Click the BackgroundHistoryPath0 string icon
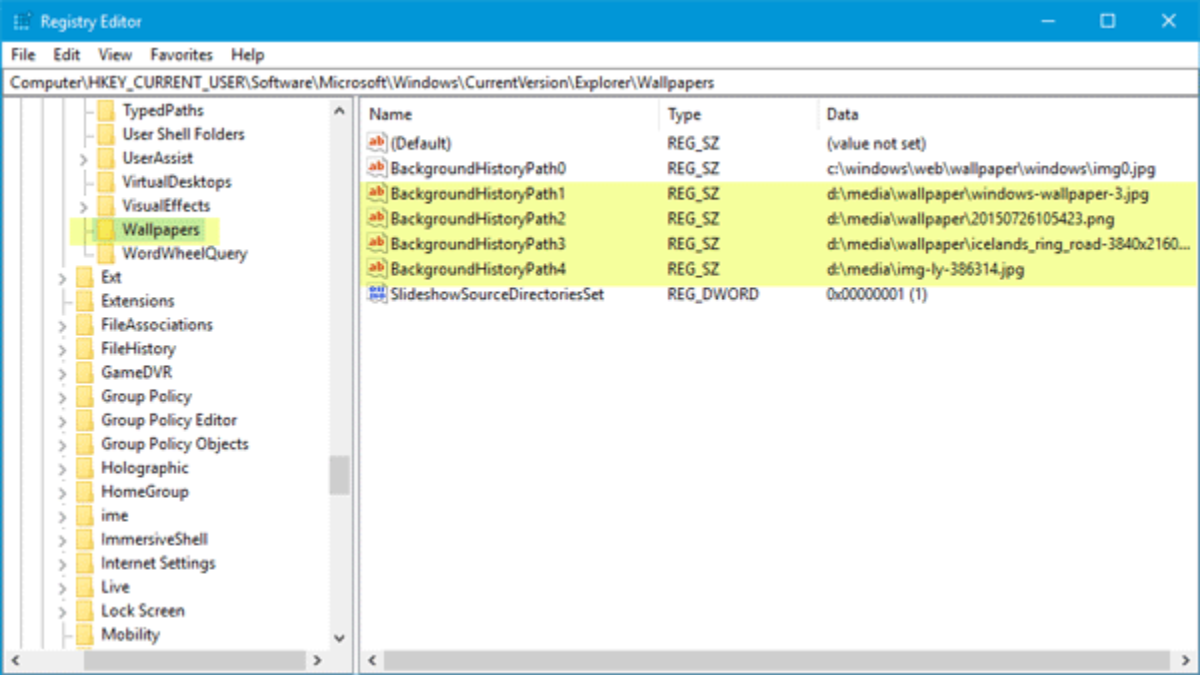1200x675 pixels. coord(377,168)
